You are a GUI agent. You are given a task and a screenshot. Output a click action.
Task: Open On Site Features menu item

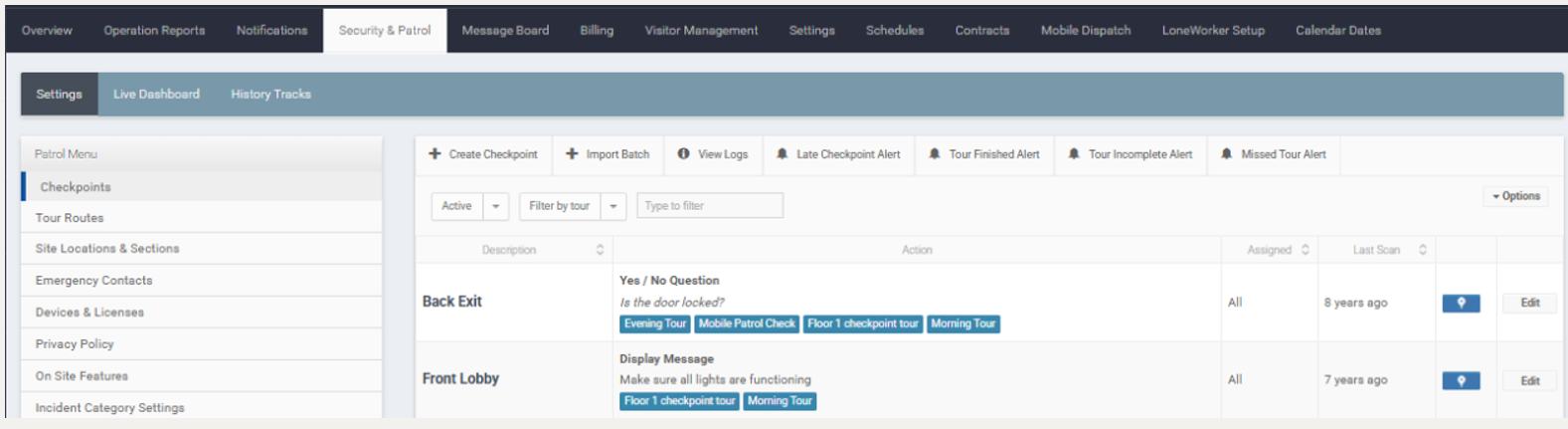202,376
